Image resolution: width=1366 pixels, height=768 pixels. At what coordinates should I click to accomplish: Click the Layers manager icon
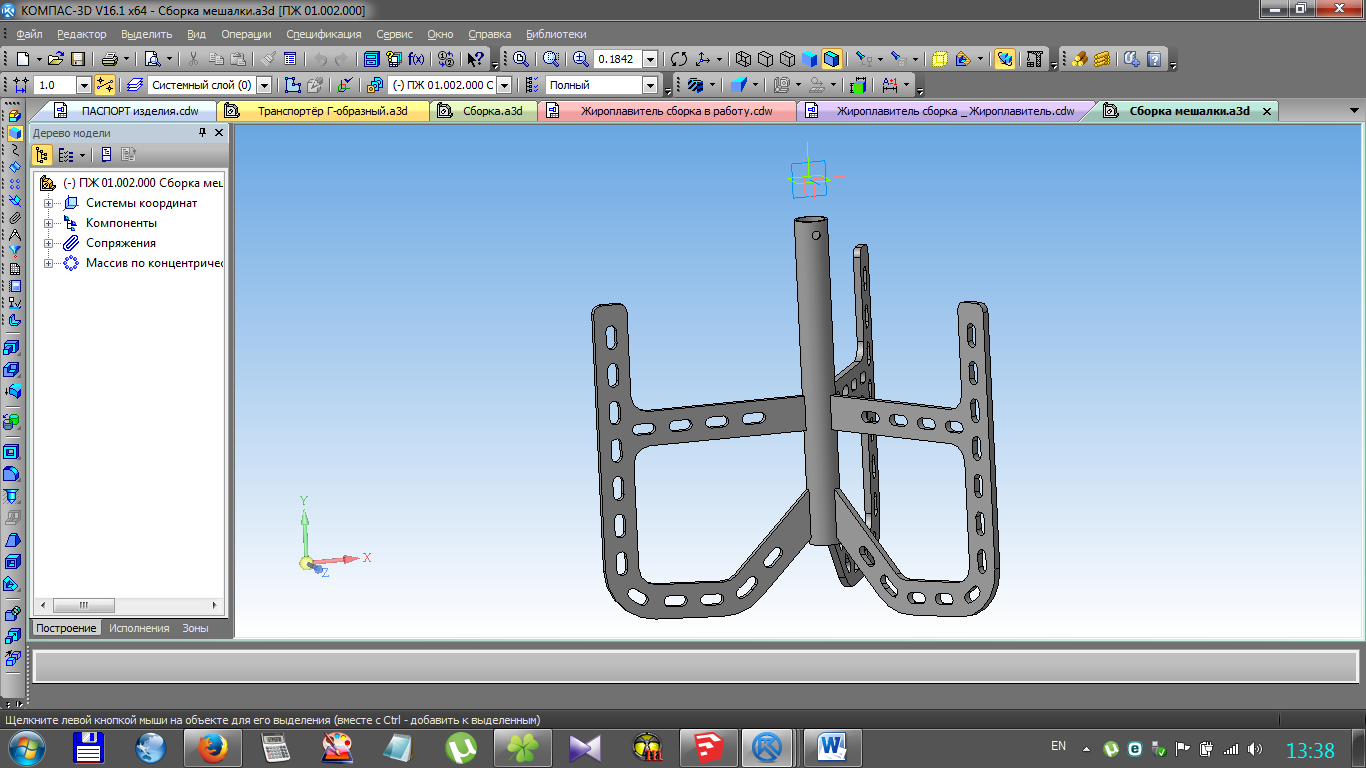pyautogui.click(x=135, y=85)
